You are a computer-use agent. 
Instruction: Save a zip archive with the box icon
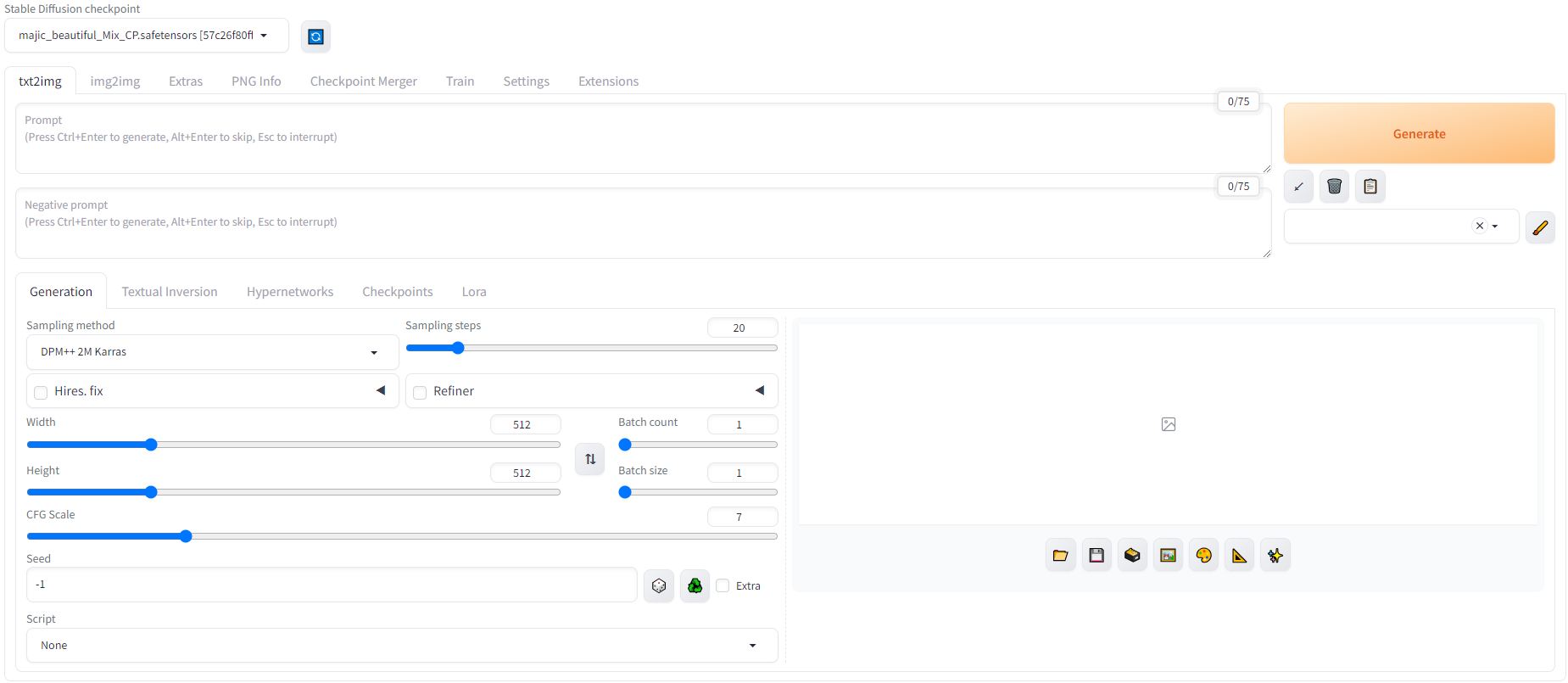pyautogui.click(x=1132, y=556)
